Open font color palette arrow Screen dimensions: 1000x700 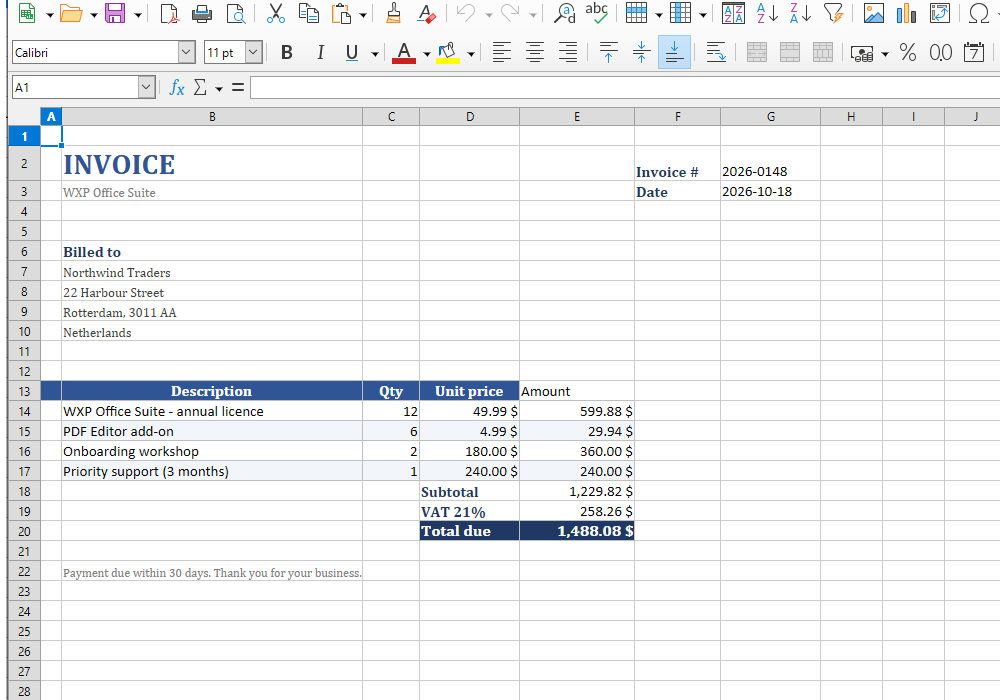click(x=427, y=54)
